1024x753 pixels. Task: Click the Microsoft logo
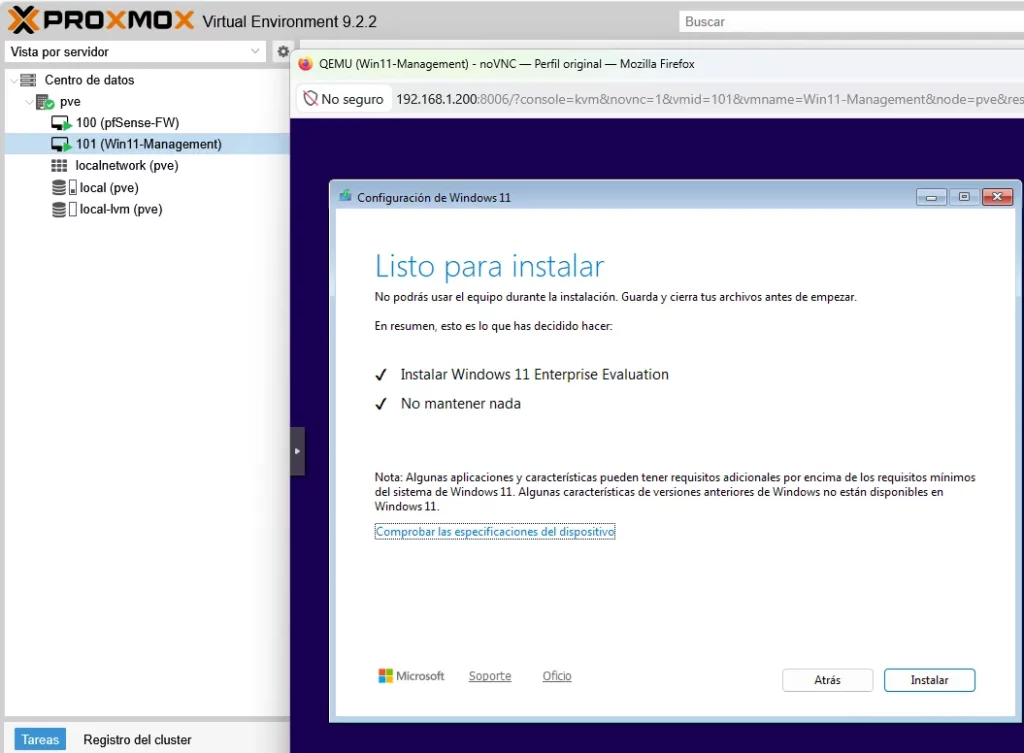[411, 676]
